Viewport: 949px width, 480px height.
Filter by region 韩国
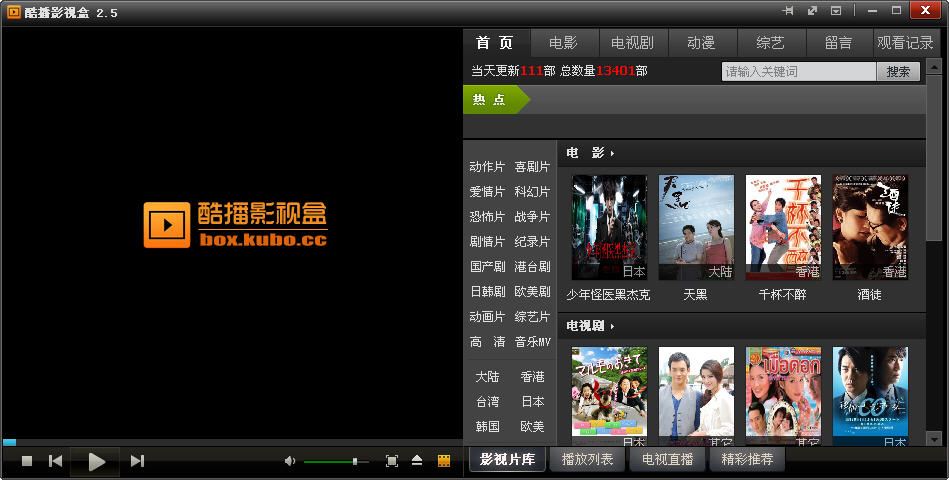point(487,427)
